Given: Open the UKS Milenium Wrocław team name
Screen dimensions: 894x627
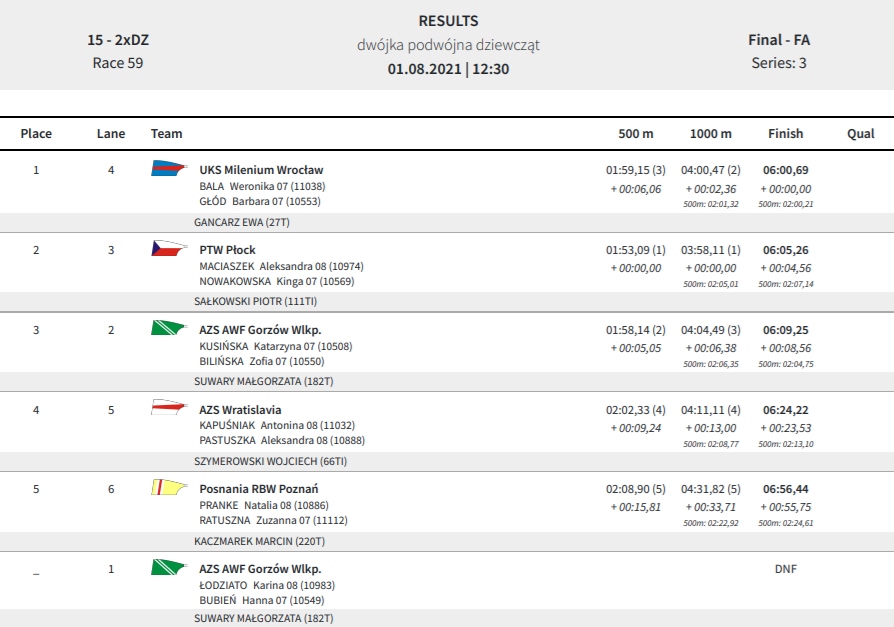Looking at the screenshot, I should click(261, 170).
